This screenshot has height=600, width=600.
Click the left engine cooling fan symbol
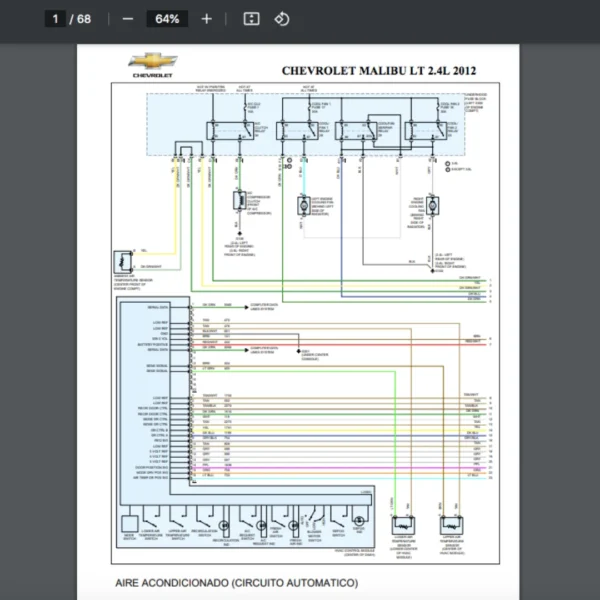point(302,204)
